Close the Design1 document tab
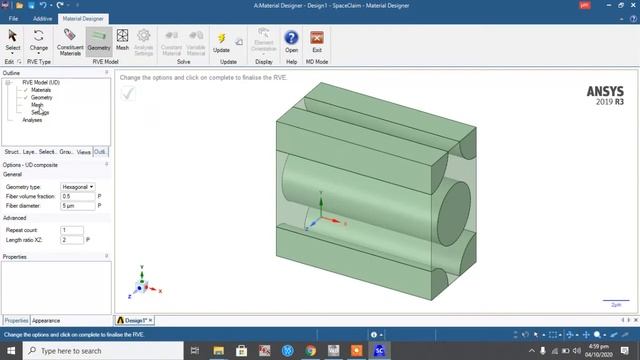Screen dimensions: 640x360 (150, 320)
